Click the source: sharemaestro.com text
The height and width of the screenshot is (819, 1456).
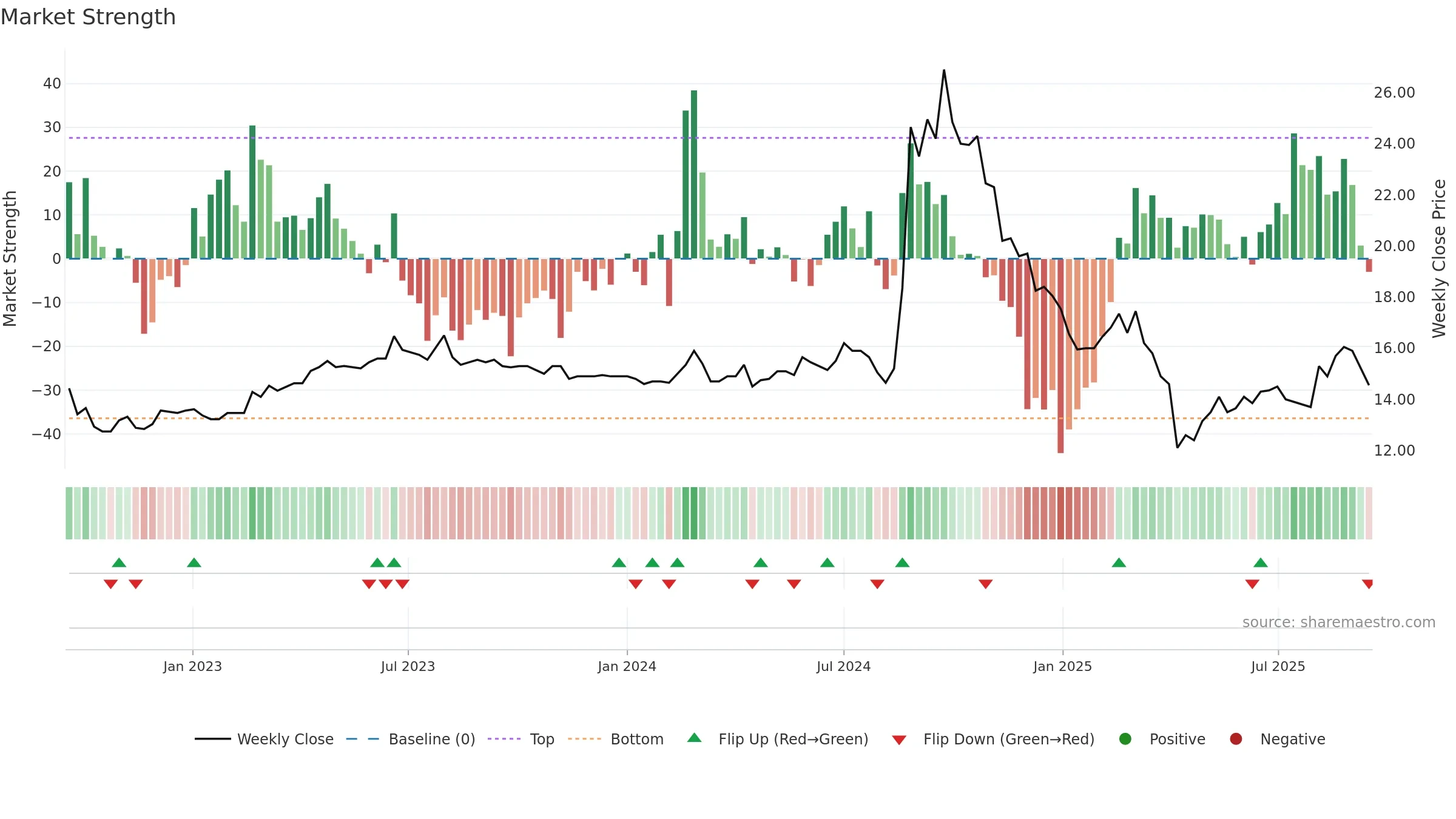[1339, 622]
